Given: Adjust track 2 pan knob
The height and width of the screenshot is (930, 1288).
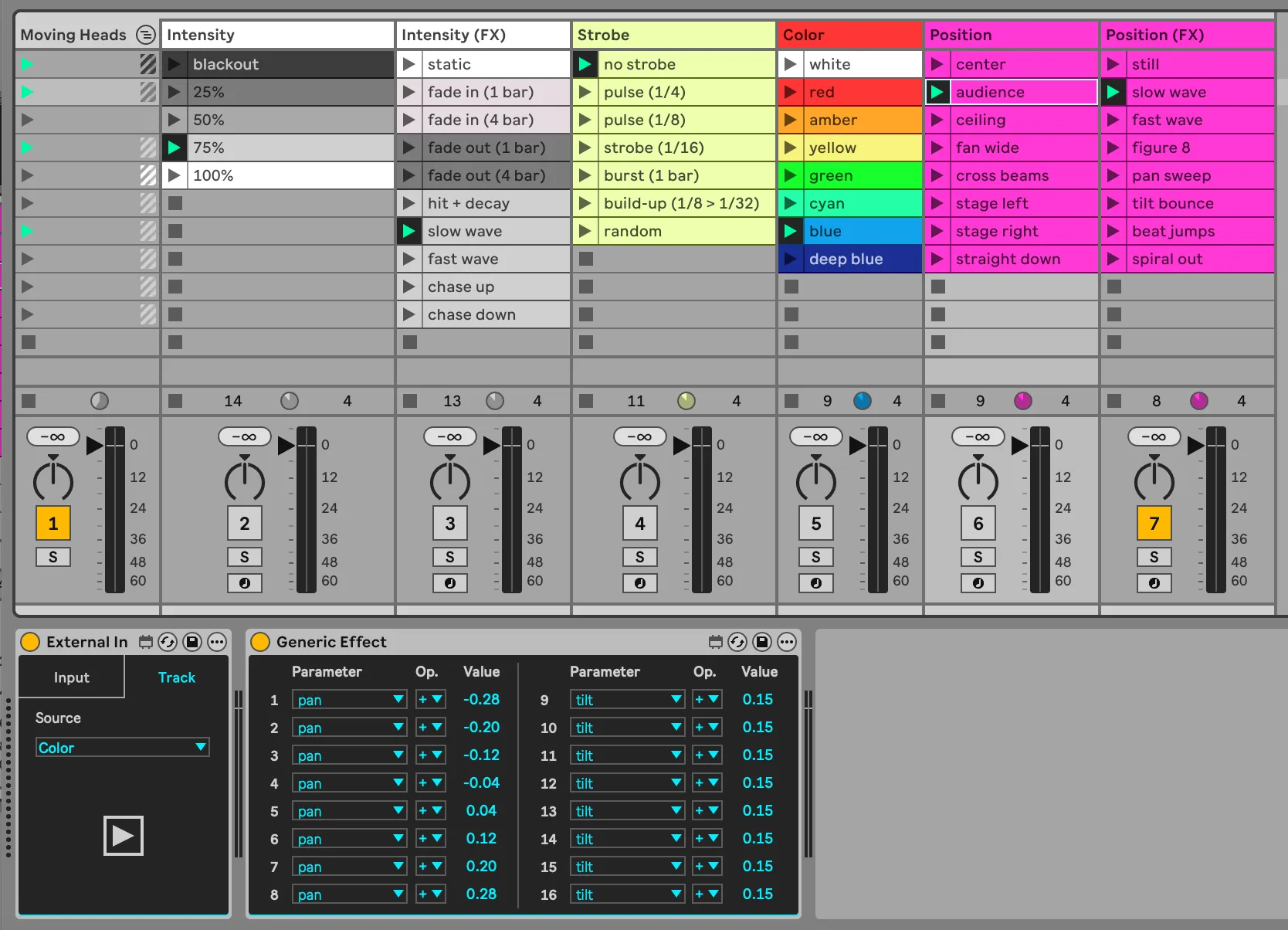Looking at the screenshot, I should click(x=245, y=480).
